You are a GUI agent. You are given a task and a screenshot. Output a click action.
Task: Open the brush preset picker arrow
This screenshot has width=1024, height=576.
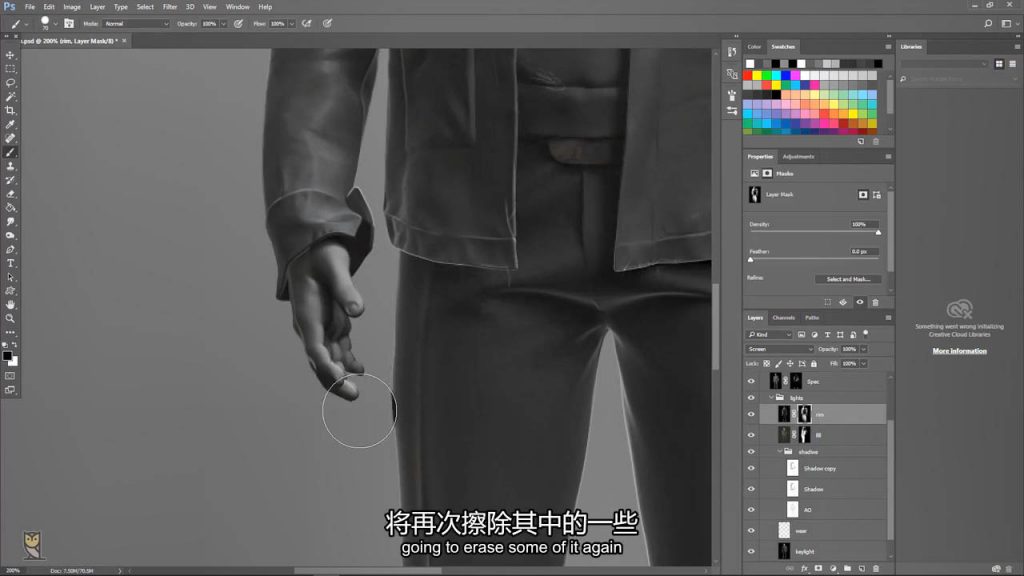click(x=56, y=24)
